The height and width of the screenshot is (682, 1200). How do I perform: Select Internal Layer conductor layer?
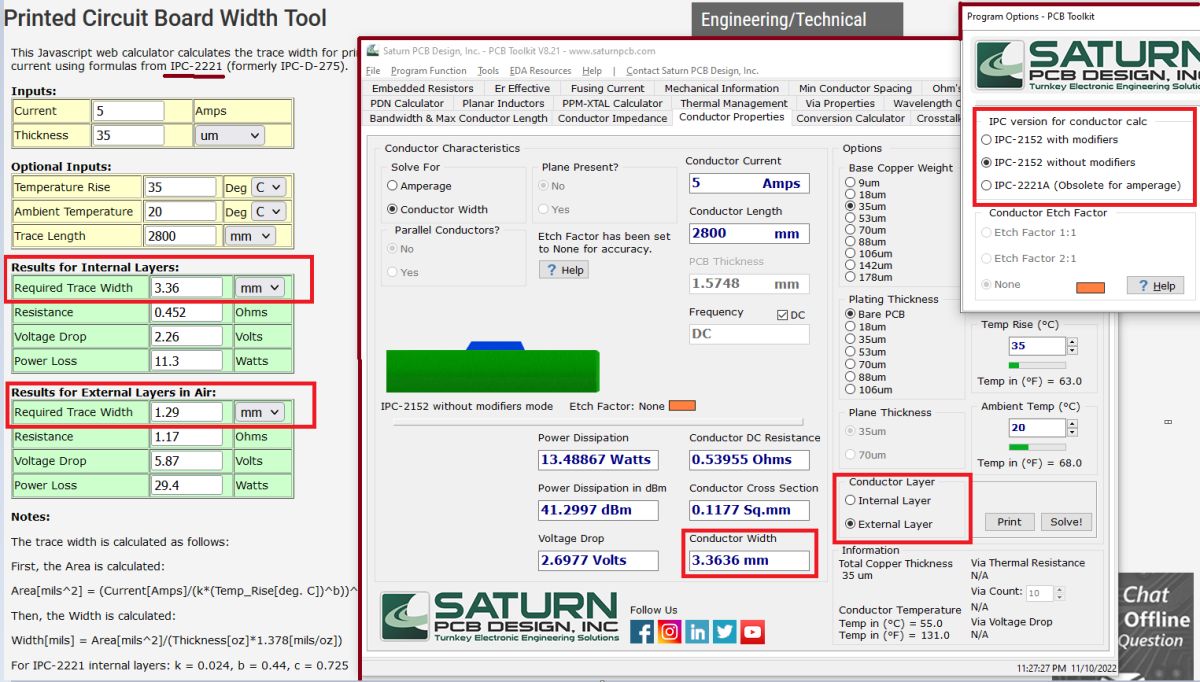[851, 501]
